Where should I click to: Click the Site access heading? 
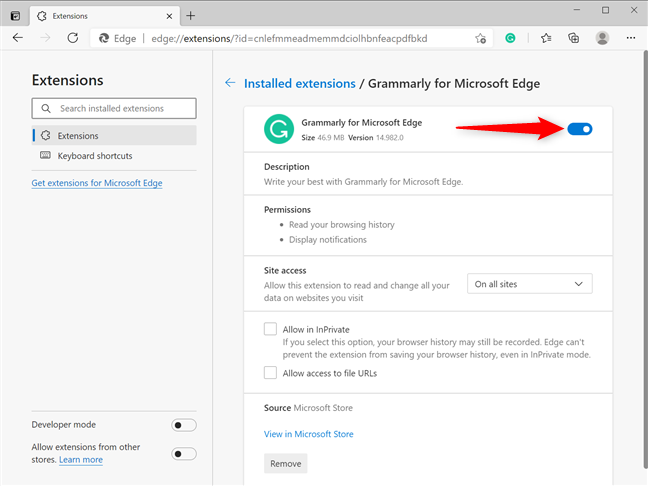click(285, 271)
